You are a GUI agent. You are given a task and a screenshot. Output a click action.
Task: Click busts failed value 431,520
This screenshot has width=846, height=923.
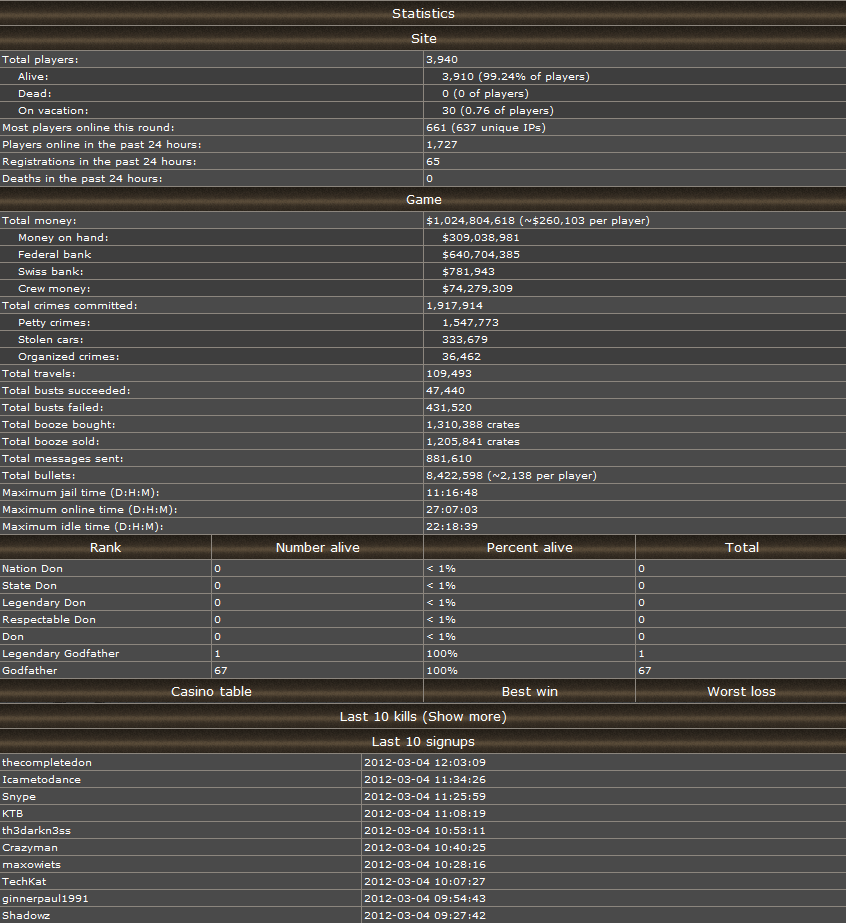click(x=449, y=407)
